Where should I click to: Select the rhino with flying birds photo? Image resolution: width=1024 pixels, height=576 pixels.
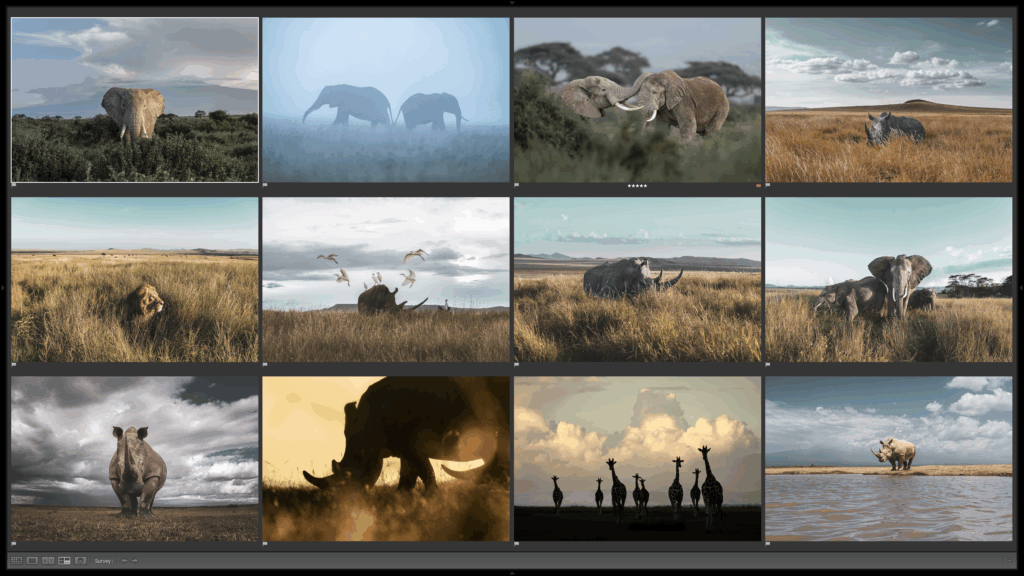click(x=385, y=279)
